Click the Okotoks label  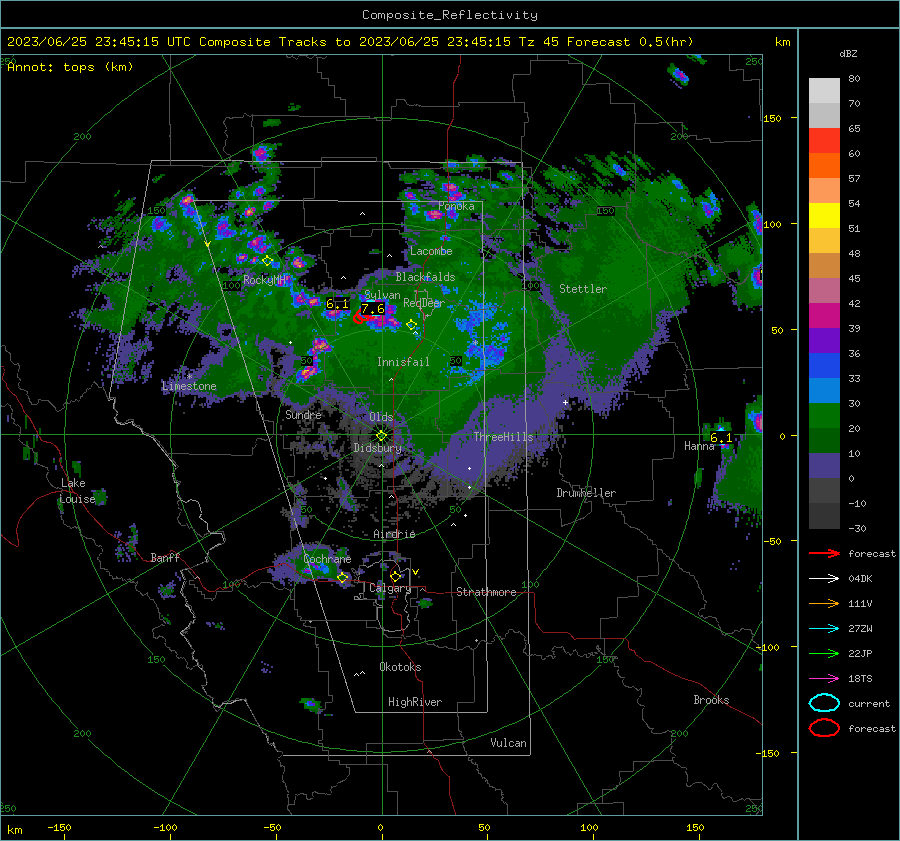click(x=400, y=666)
